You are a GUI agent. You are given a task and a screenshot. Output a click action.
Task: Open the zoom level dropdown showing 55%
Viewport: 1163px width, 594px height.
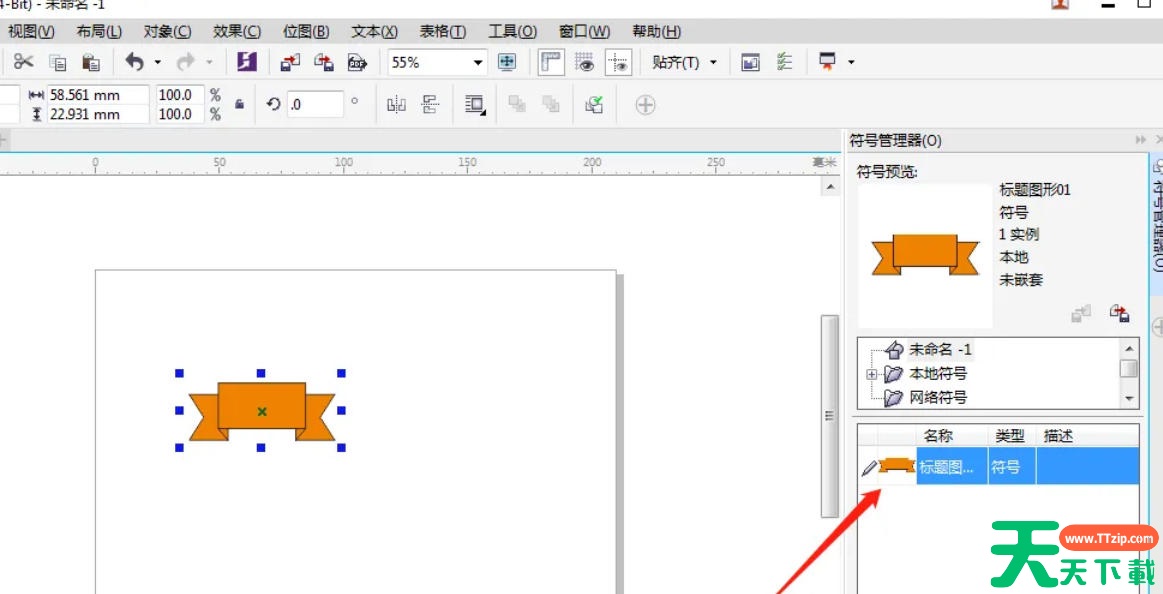(x=478, y=62)
